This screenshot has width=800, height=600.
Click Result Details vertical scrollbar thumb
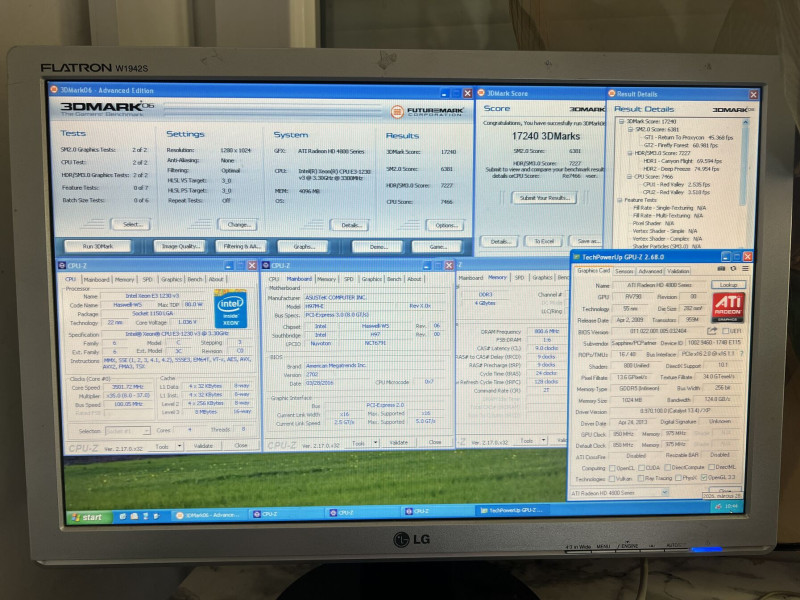click(x=745, y=166)
